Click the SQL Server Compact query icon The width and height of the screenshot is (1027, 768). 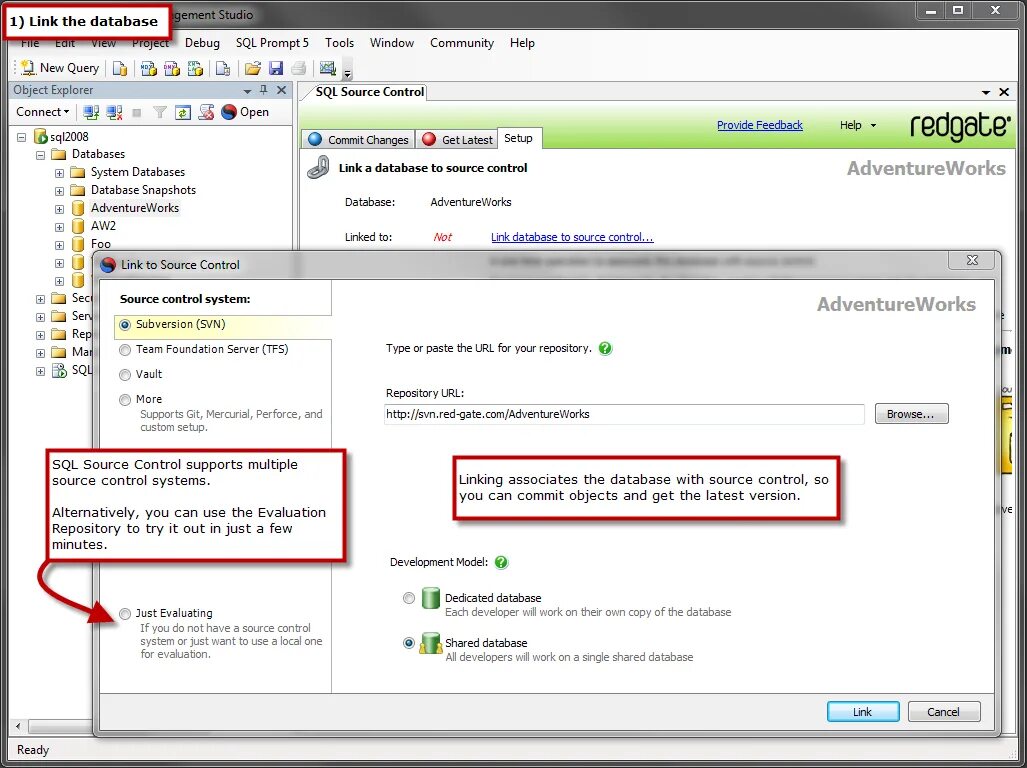tap(223, 68)
